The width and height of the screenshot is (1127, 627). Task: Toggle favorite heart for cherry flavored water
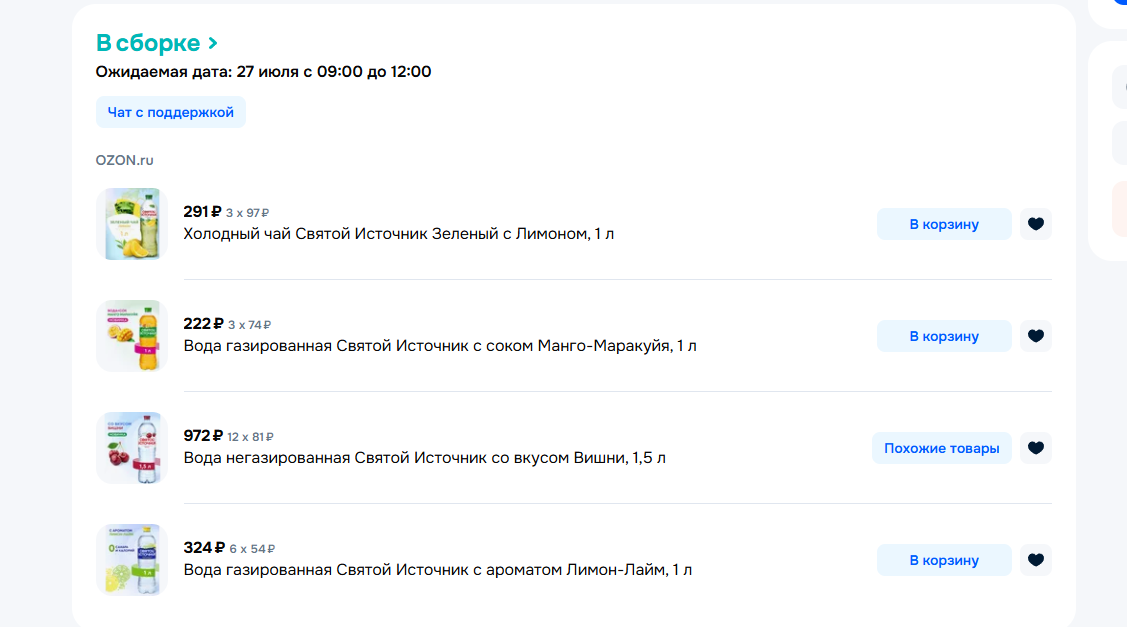1036,448
